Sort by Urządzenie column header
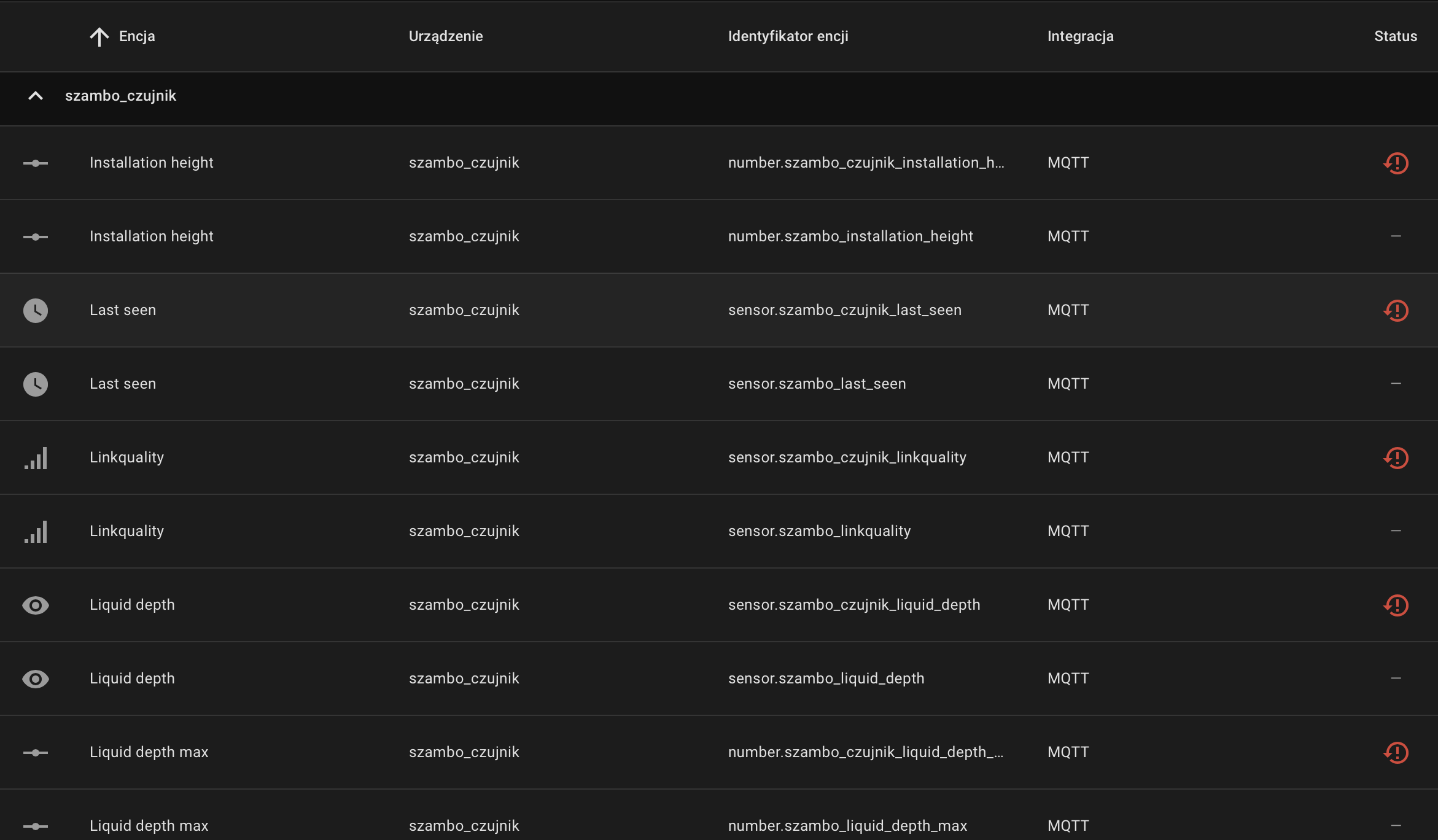 pyautogui.click(x=446, y=37)
